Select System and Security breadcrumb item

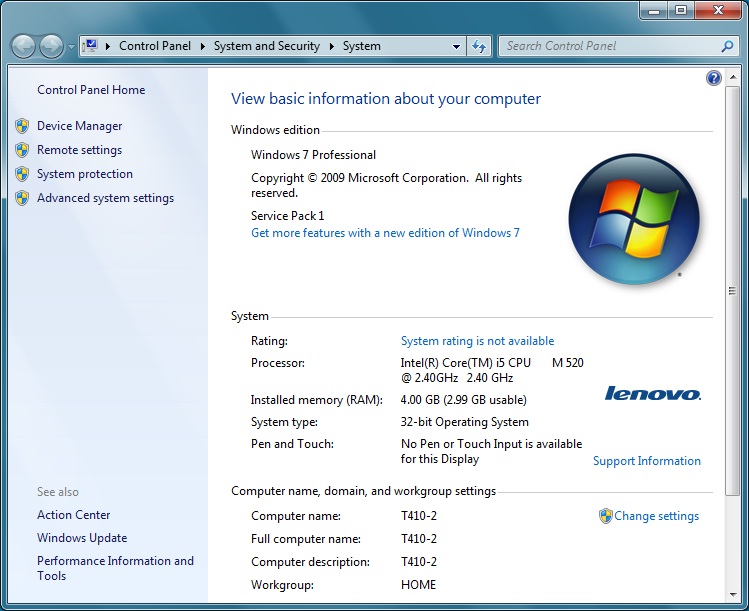coord(266,46)
